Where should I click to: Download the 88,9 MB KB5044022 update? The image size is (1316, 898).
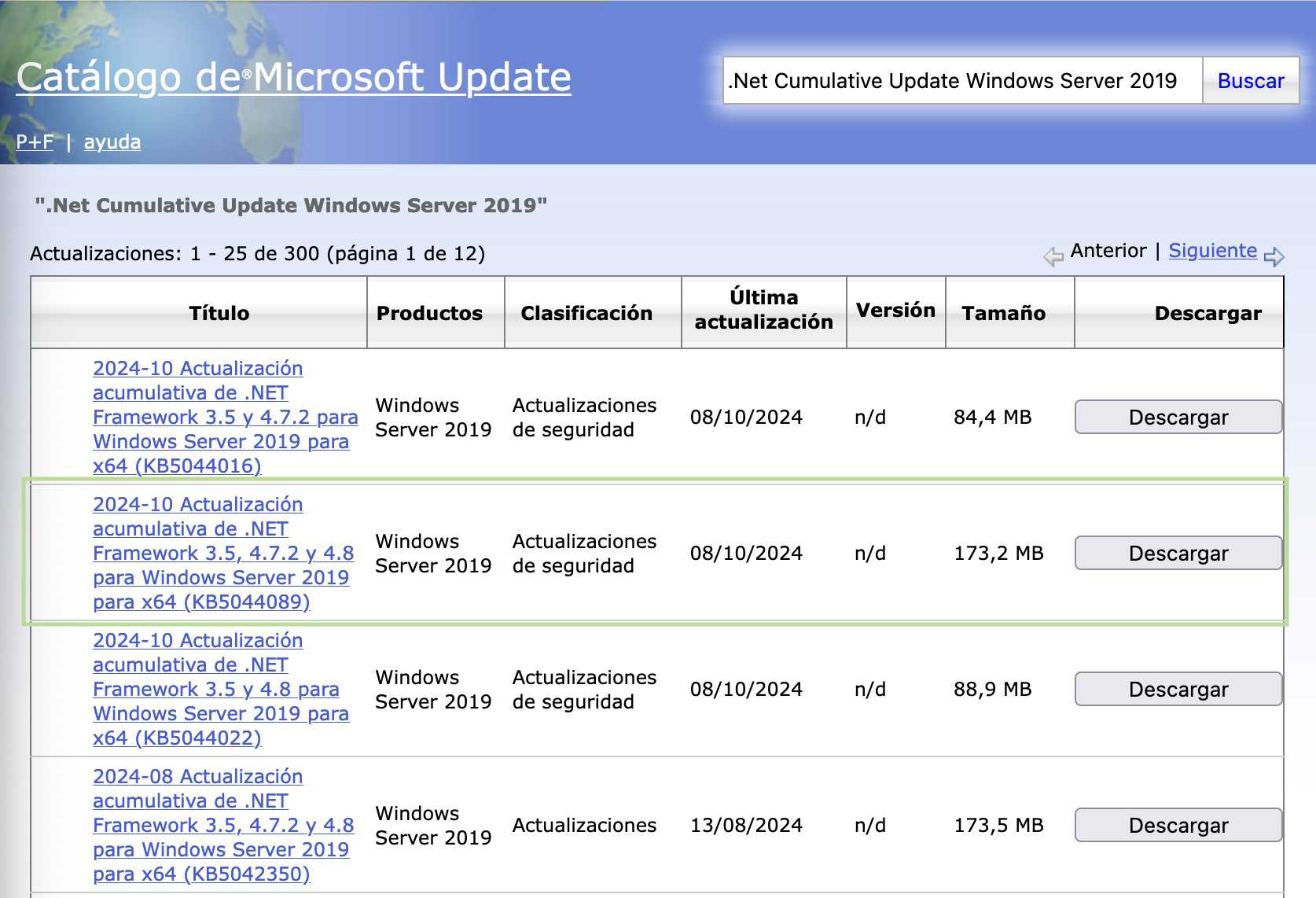(1178, 689)
